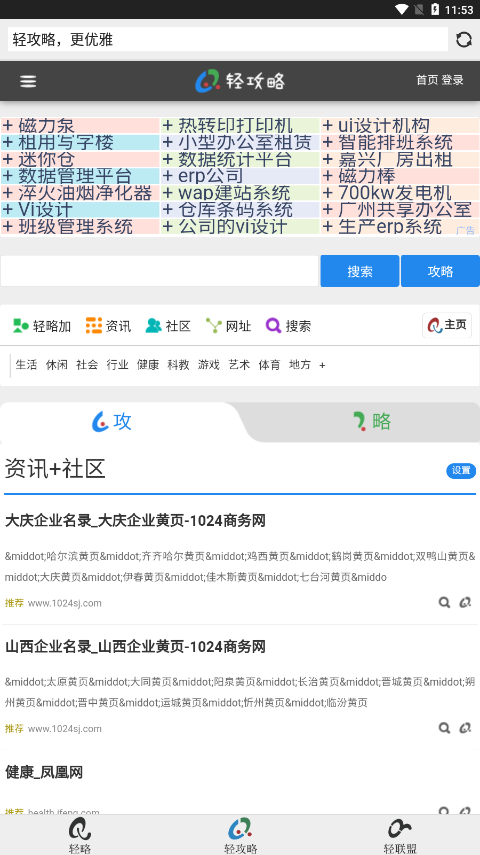Link icon on 大庆企业名录 entry

tap(465, 603)
